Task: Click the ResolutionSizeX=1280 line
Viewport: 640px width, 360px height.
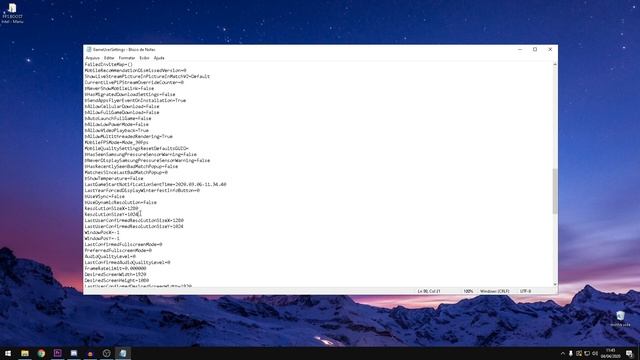Action: (x=111, y=208)
